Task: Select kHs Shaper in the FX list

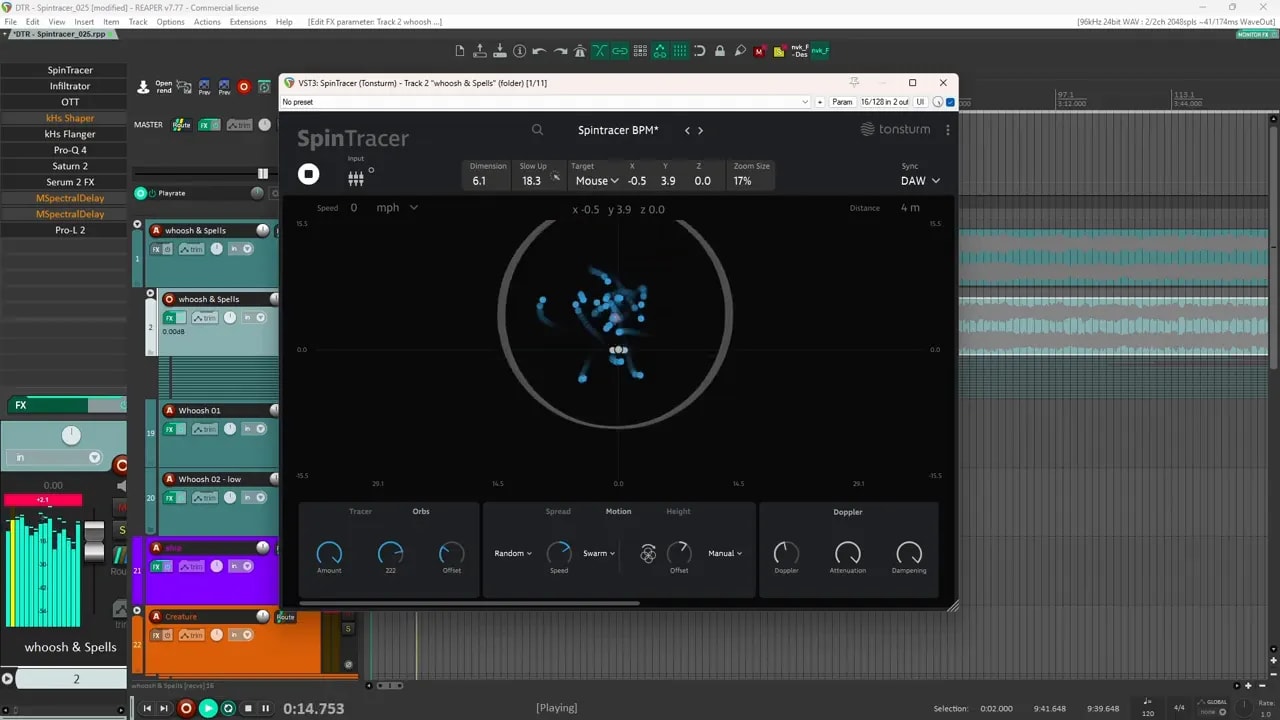Action: click(x=70, y=118)
